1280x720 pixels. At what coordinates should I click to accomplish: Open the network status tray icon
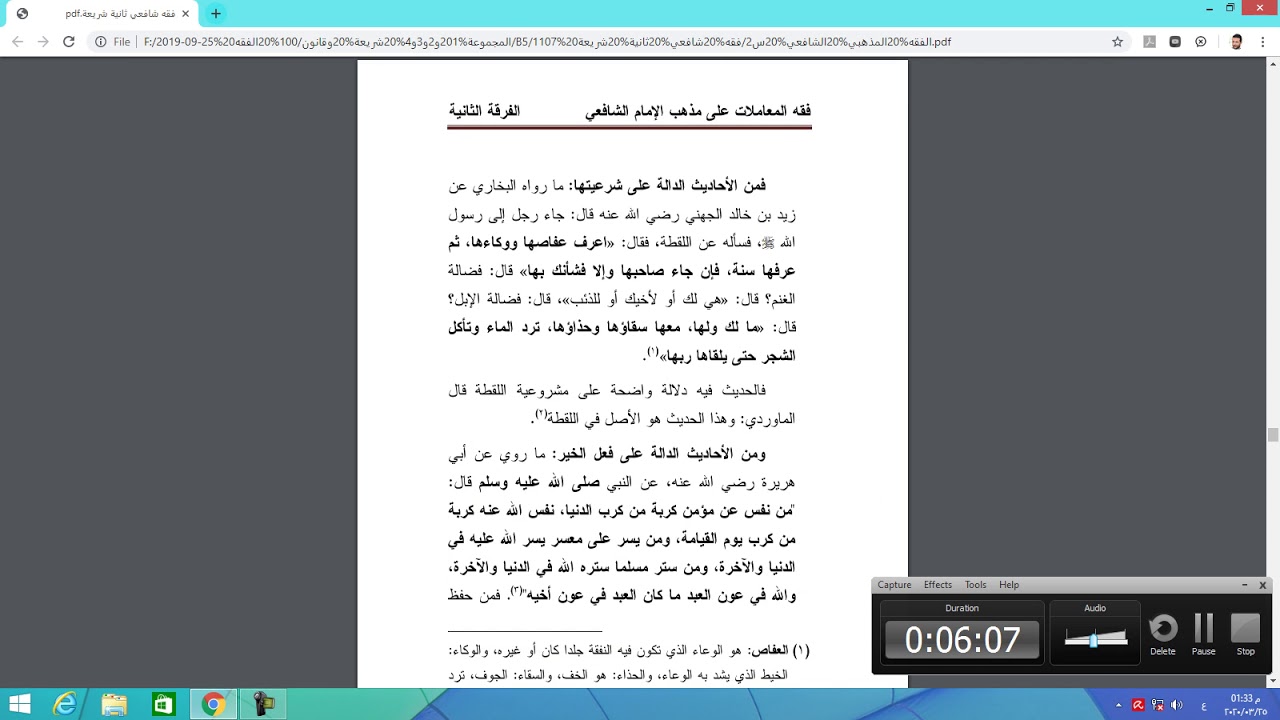1157,705
